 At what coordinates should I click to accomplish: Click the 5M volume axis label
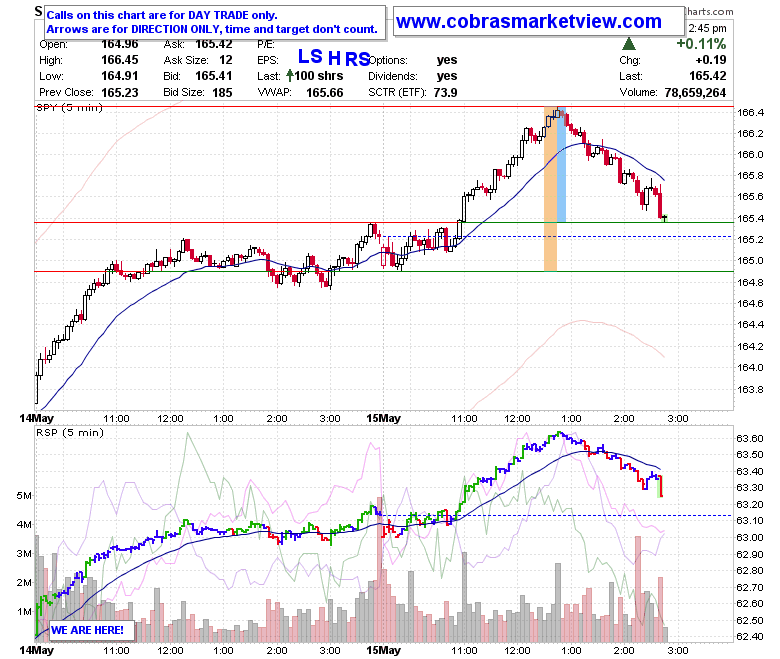point(24,495)
